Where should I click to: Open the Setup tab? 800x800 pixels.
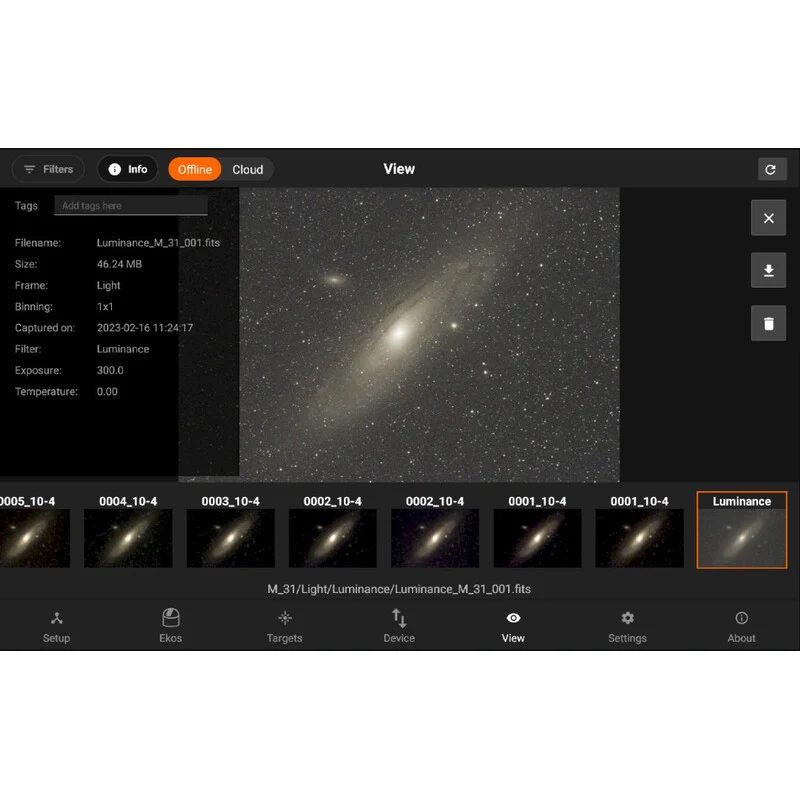[57, 627]
